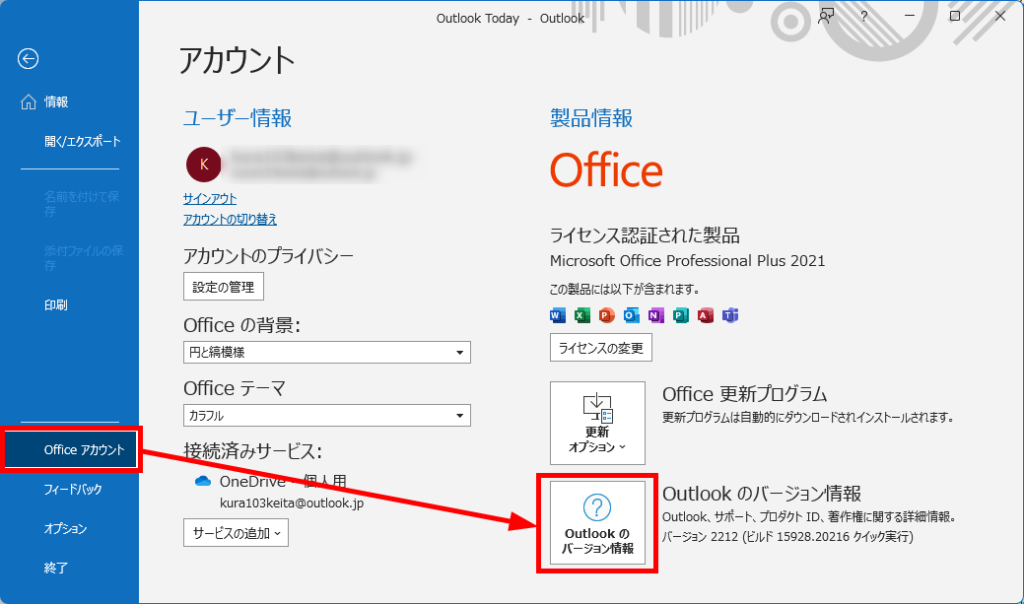Click the サインアウト link
This screenshot has height=604, width=1024.
[x=210, y=199]
